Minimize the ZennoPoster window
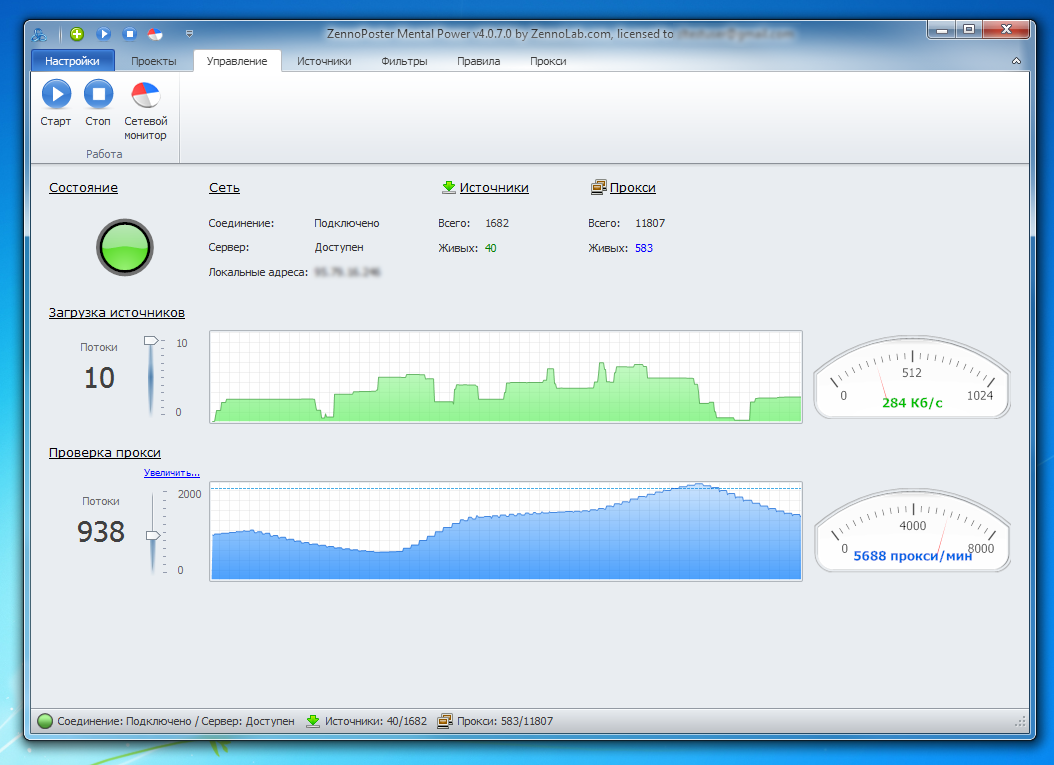Screen dimensions: 1054x765 942,30
